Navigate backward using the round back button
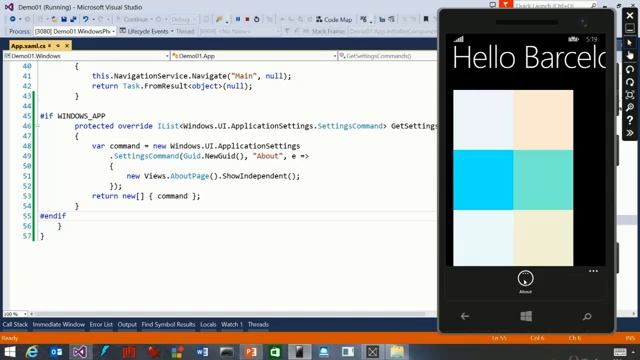640x360 pixels. (13, 19)
